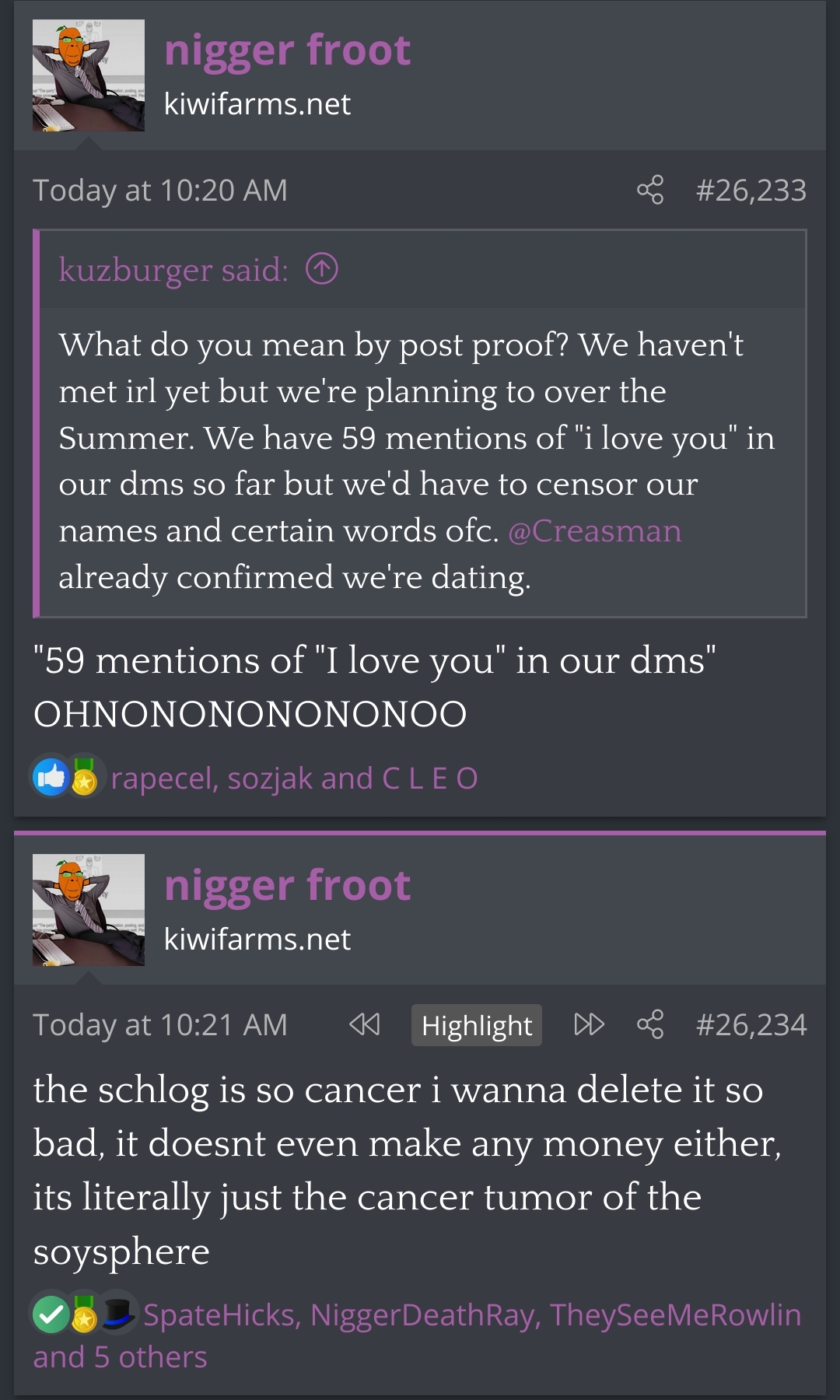The width and height of the screenshot is (840, 1400).
Task: Open the @Creasman mention link
Action: tap(594, 530)
